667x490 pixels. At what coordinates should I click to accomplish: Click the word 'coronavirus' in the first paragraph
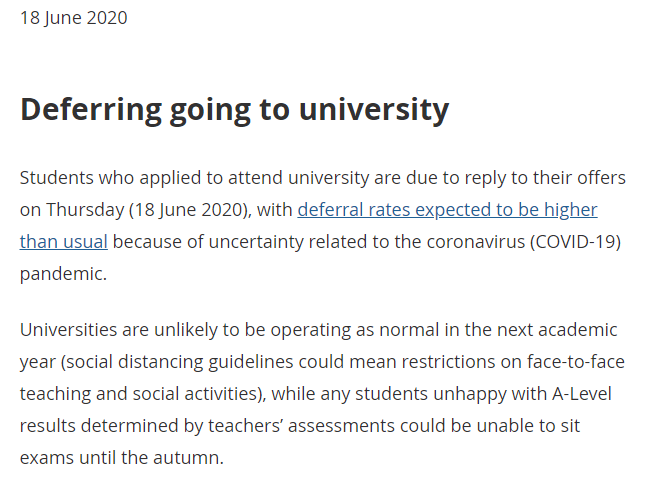476,242
